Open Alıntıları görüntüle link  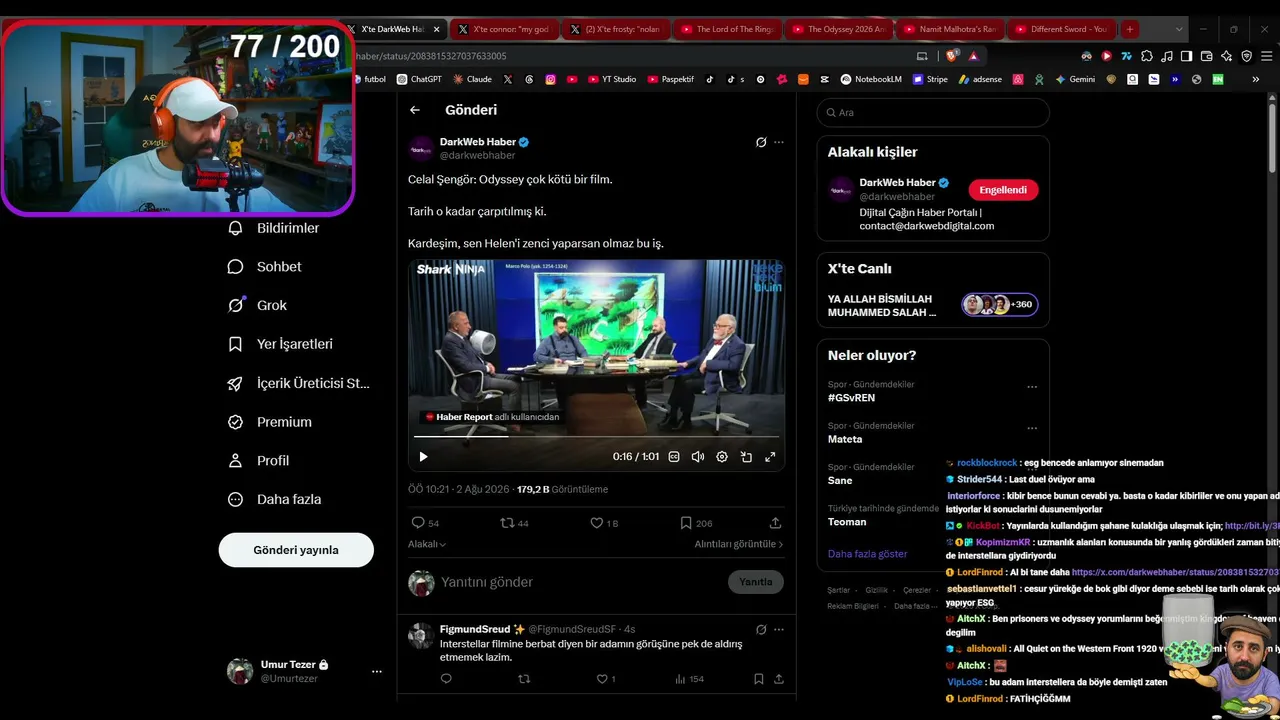coord(739,544)
